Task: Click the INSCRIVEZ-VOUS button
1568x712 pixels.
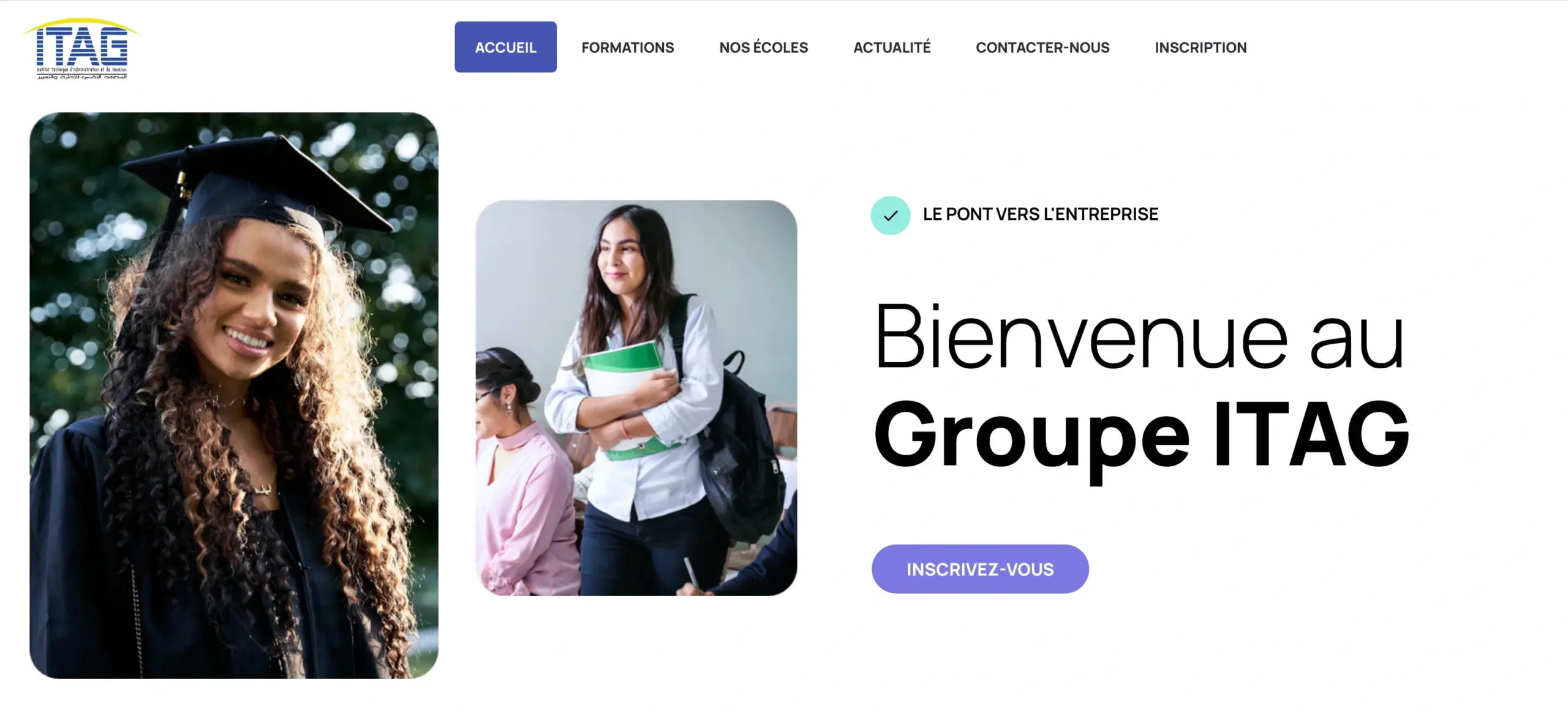Action: pyautogui.click(x=980, y=569)
